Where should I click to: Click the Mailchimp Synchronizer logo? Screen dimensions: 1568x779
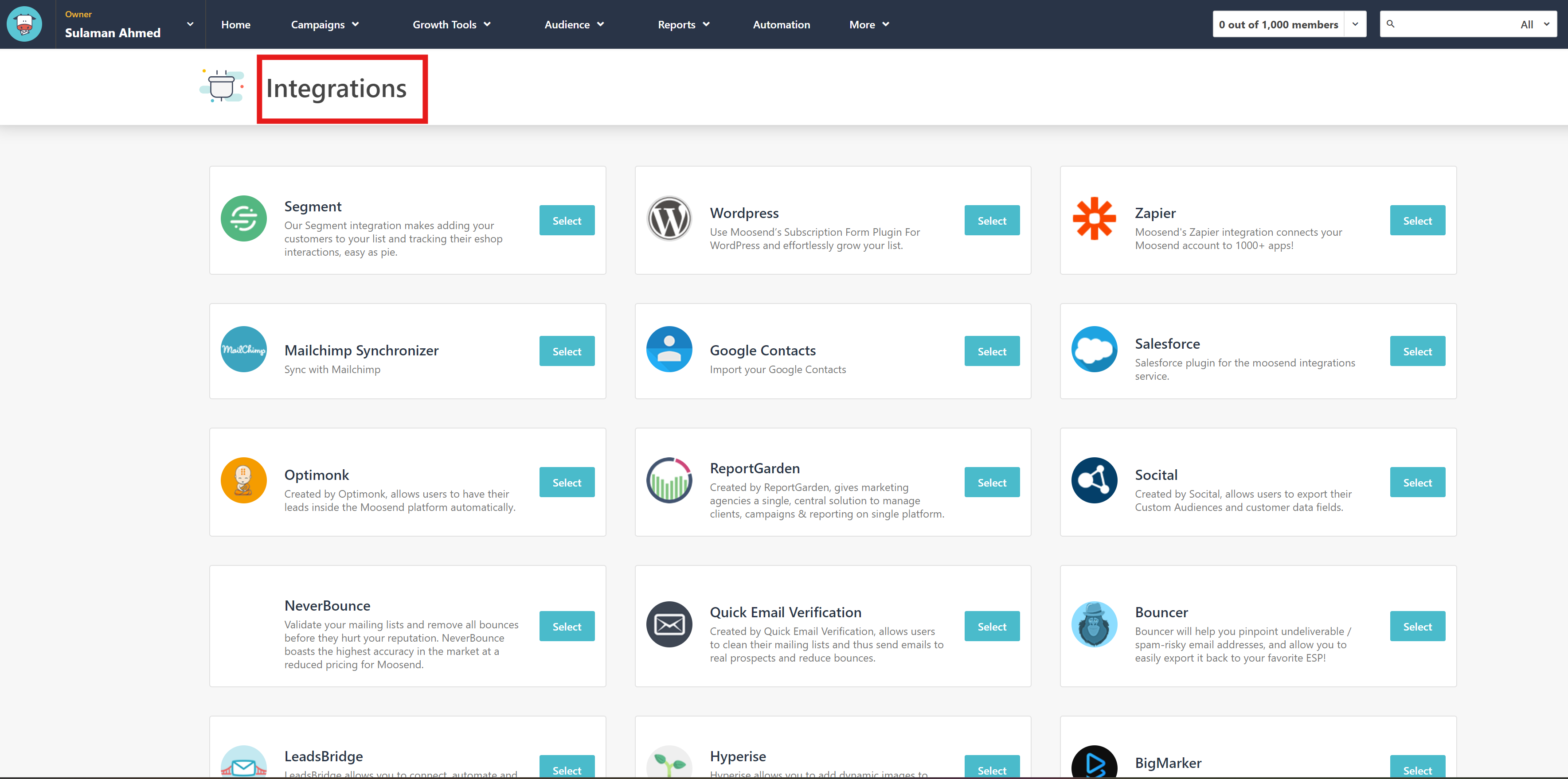[x=243, y=349]
